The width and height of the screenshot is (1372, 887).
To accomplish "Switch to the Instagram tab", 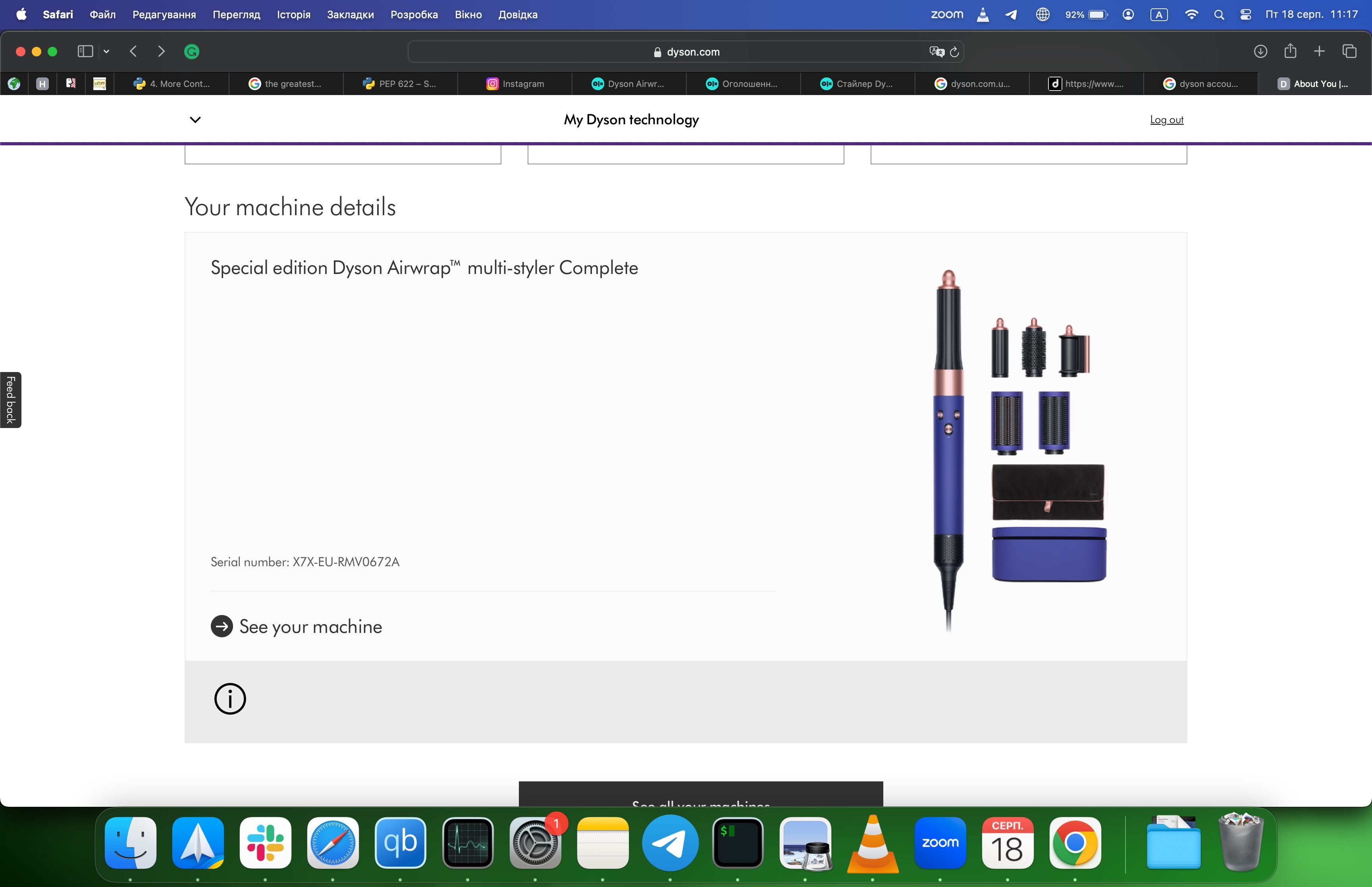I will [515, 83].
